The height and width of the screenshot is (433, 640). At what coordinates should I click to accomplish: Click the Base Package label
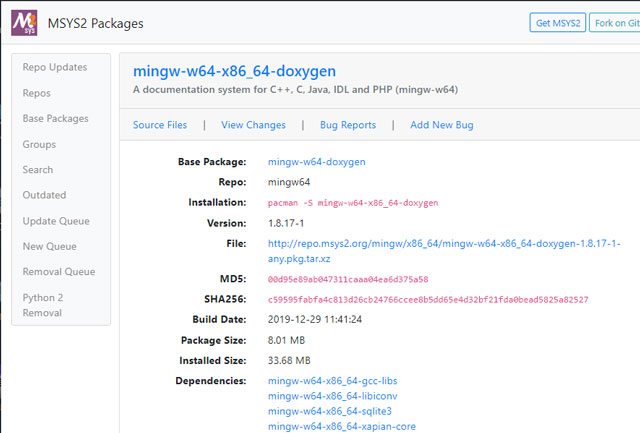[212, 162]
